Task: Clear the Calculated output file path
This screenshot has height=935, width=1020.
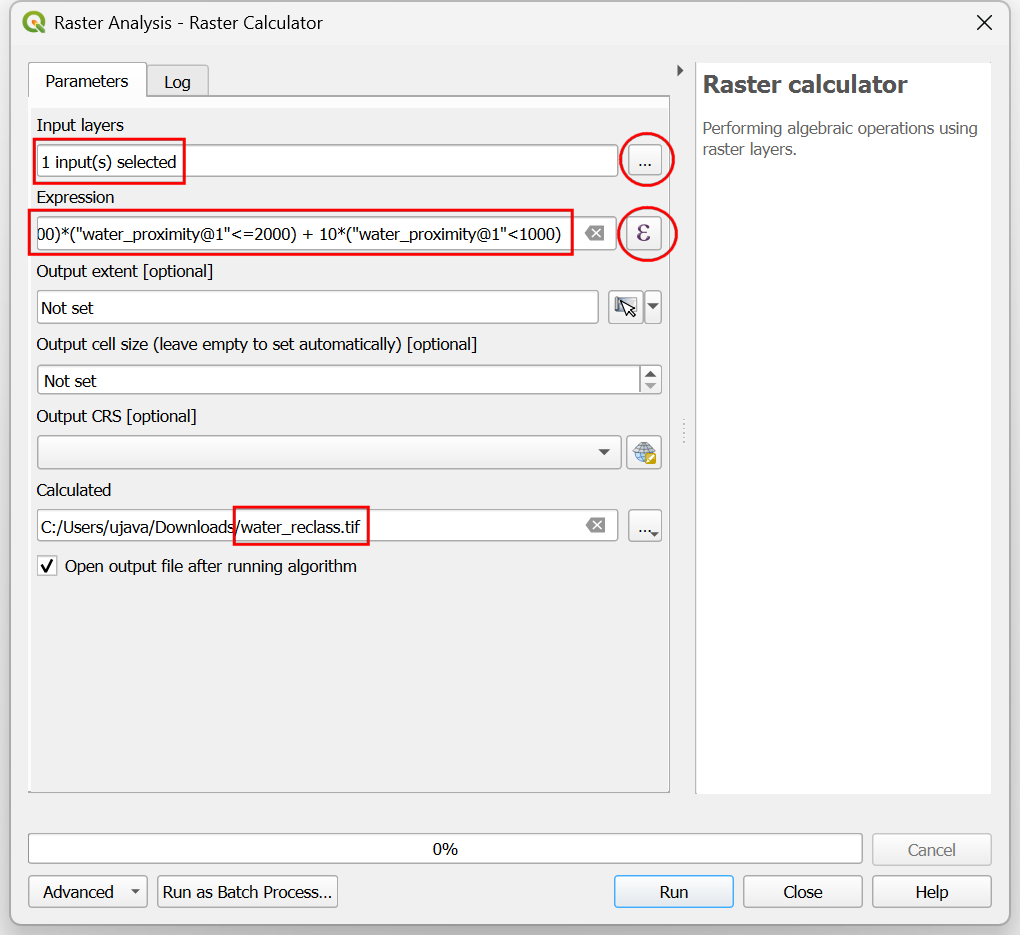Action: pyautogui.click(x=595, y=525)
